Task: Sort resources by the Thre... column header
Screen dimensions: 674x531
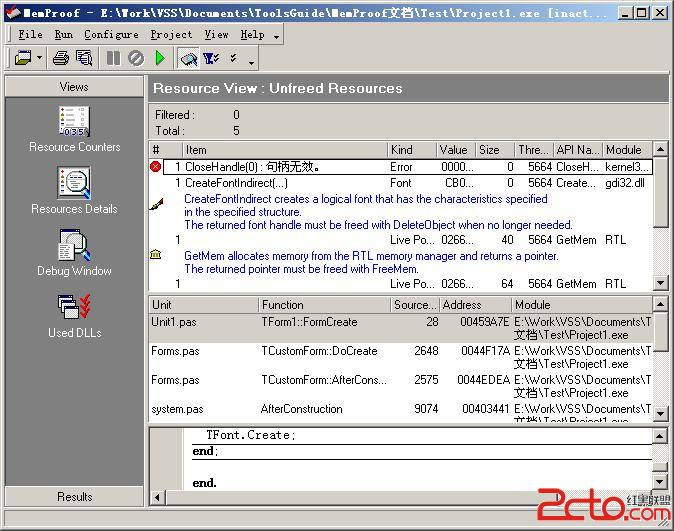Action: [x=533, y=150]
